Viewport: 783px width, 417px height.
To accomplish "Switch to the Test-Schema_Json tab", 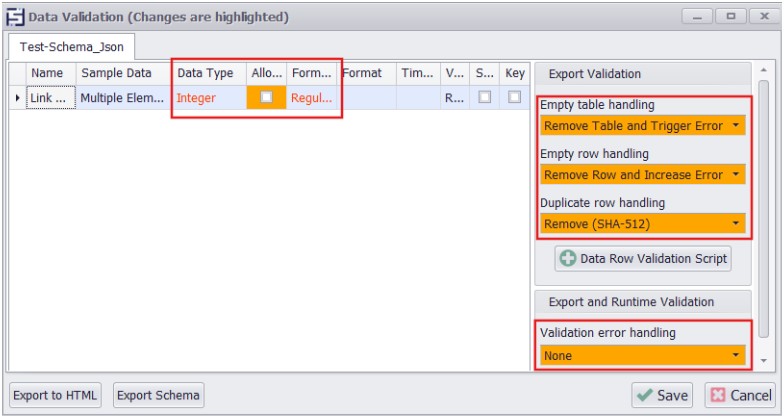I will click(72, 46).
